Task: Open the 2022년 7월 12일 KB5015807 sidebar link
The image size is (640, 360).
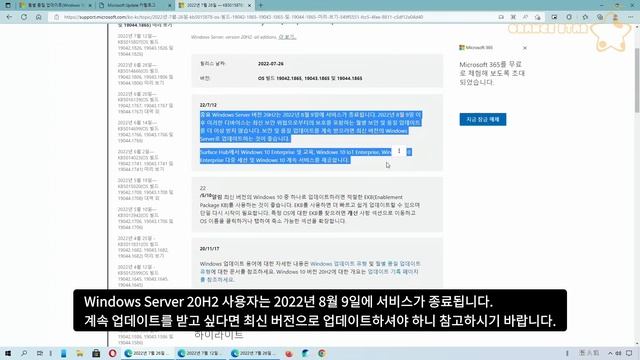Action: [145, 45]
